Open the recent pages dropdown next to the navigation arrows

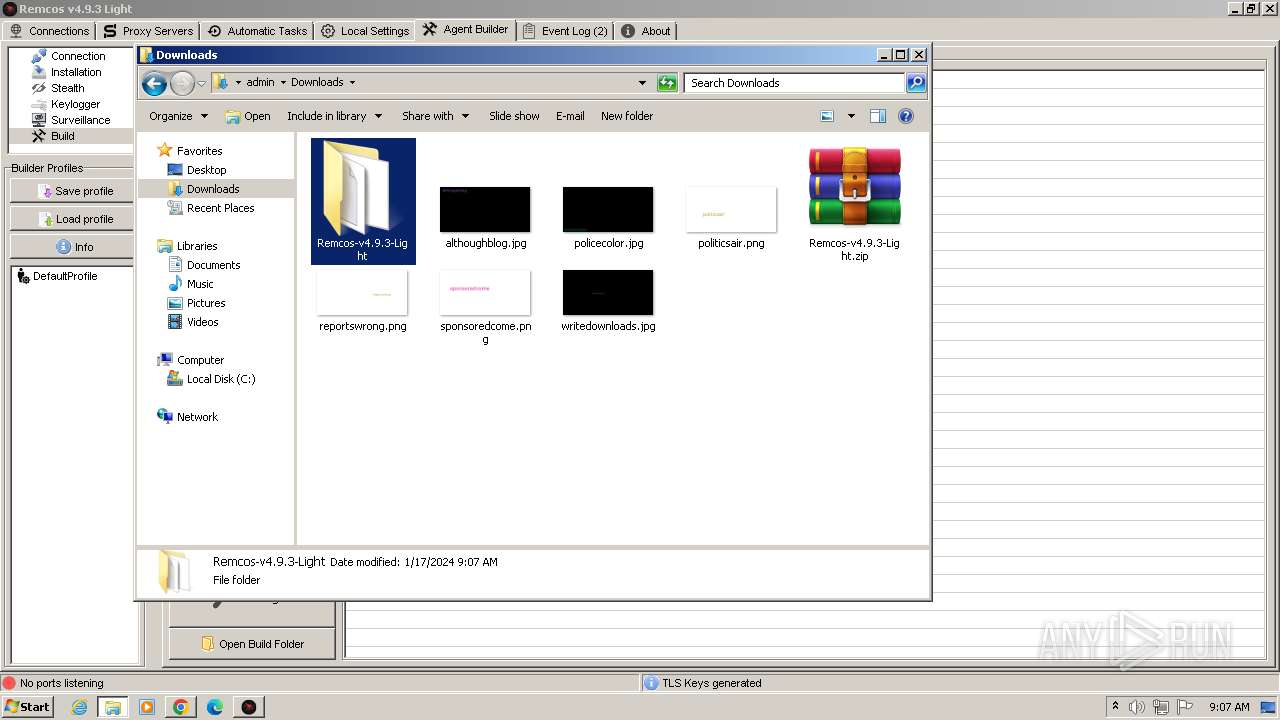click(x=201, y=83)
